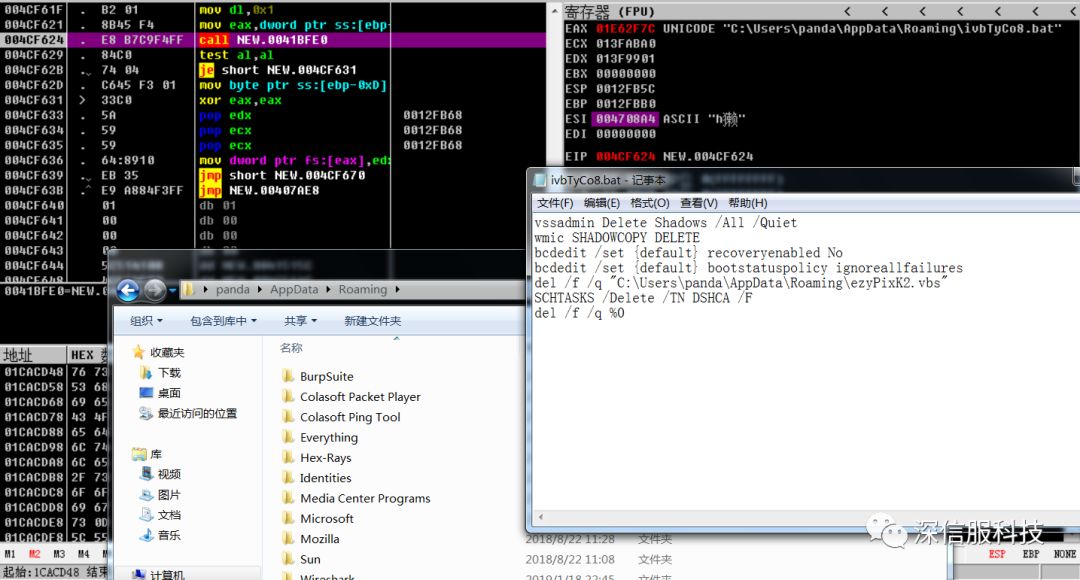
Task: Expand the 包含到库中 dropdown
Action: (x=223, y=321)
